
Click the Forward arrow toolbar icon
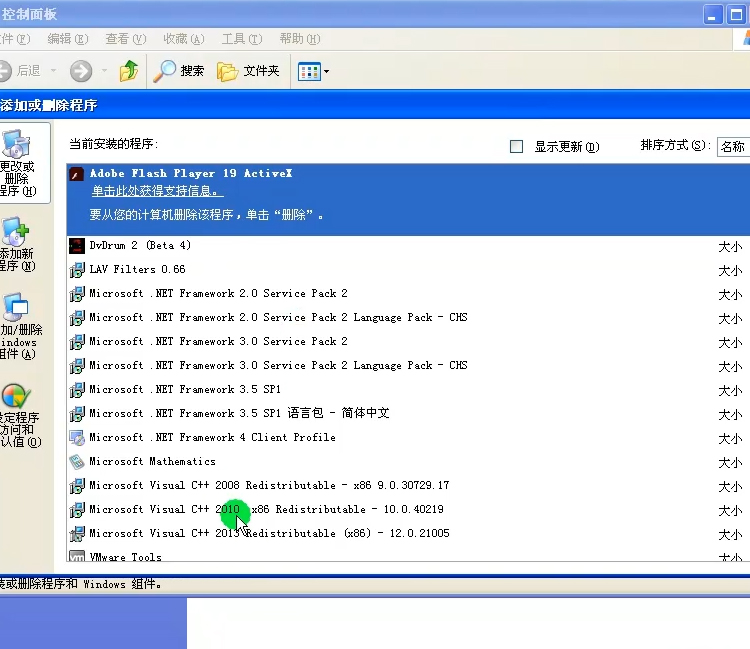pyautogui.click(x=81, y=71)
